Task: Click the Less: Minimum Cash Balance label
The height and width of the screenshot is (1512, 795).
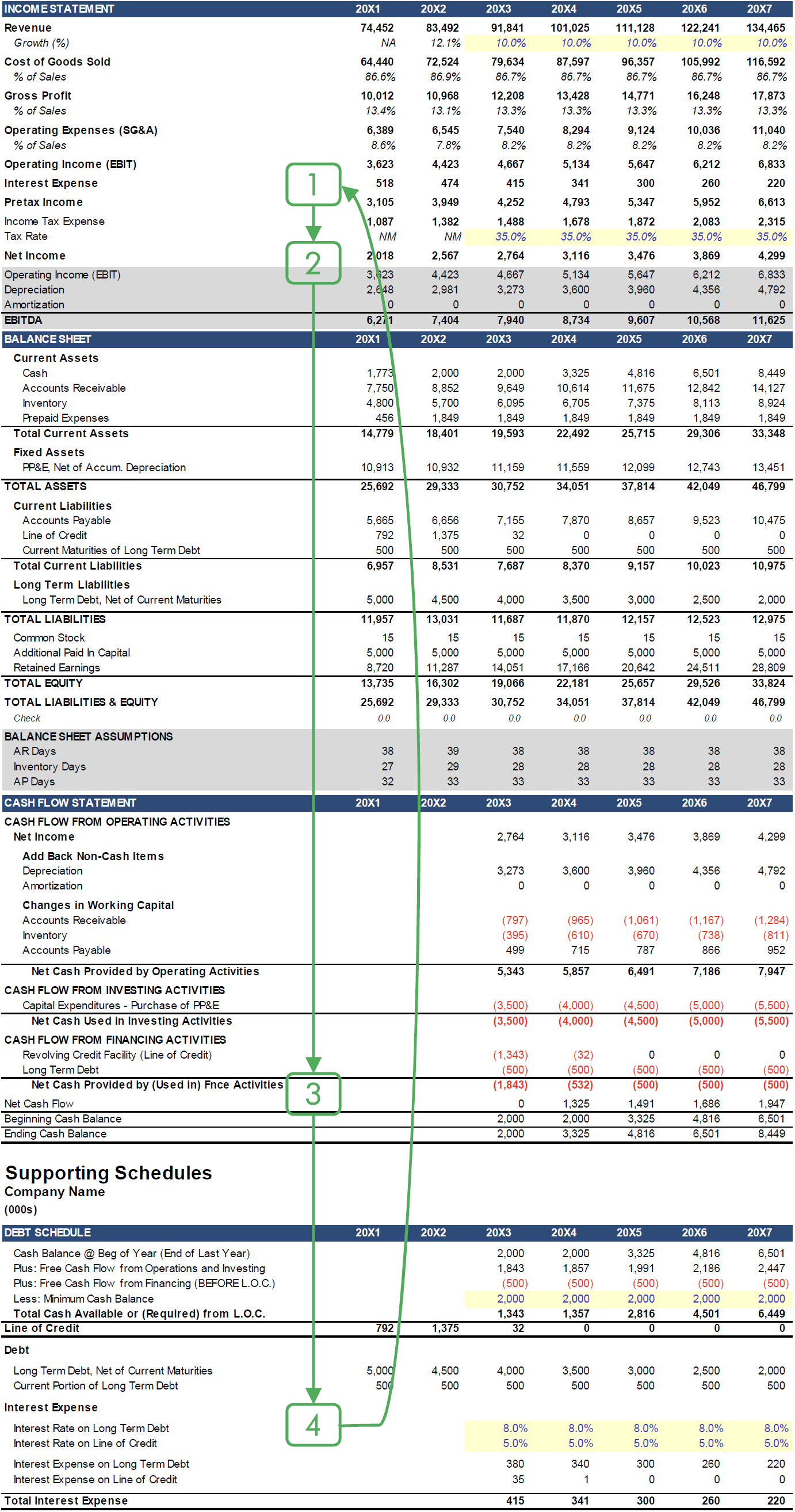Action: pos(83,1299)
